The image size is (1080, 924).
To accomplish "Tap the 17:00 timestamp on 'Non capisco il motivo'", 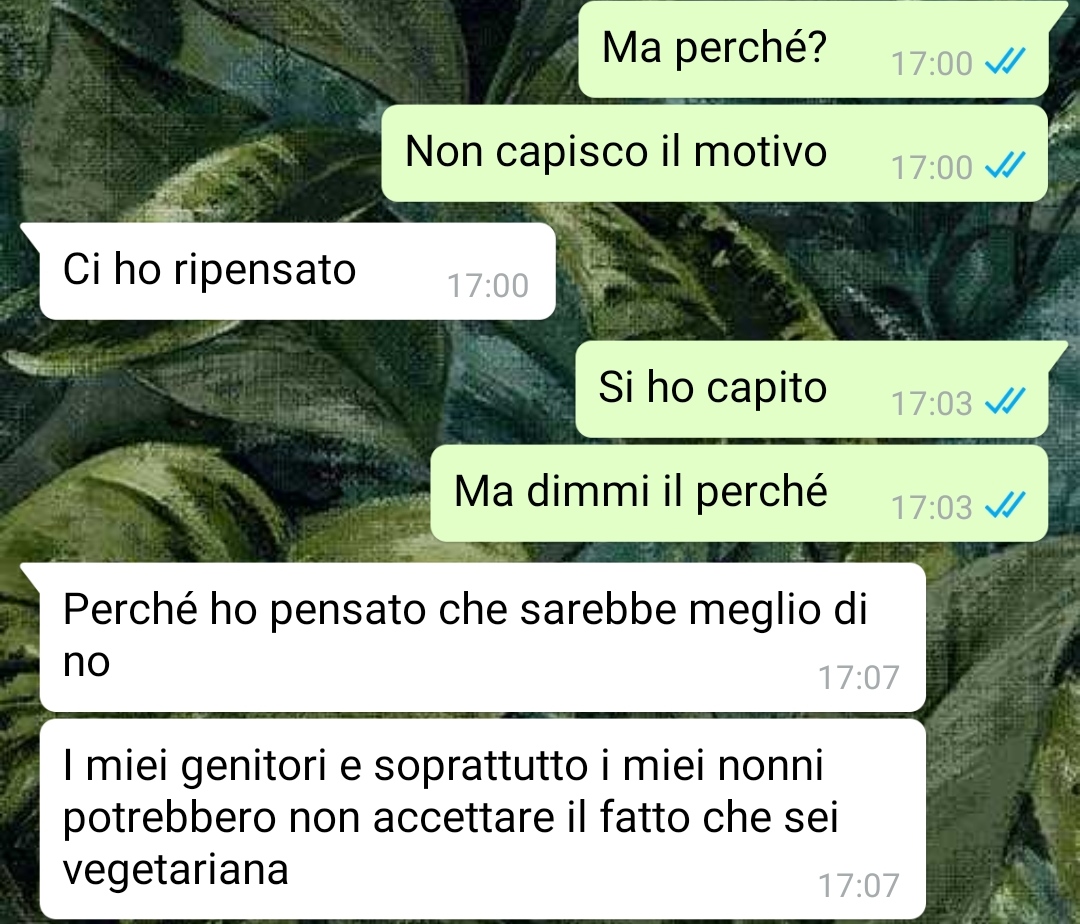I will pyautogui.click(x=931, y=167).
